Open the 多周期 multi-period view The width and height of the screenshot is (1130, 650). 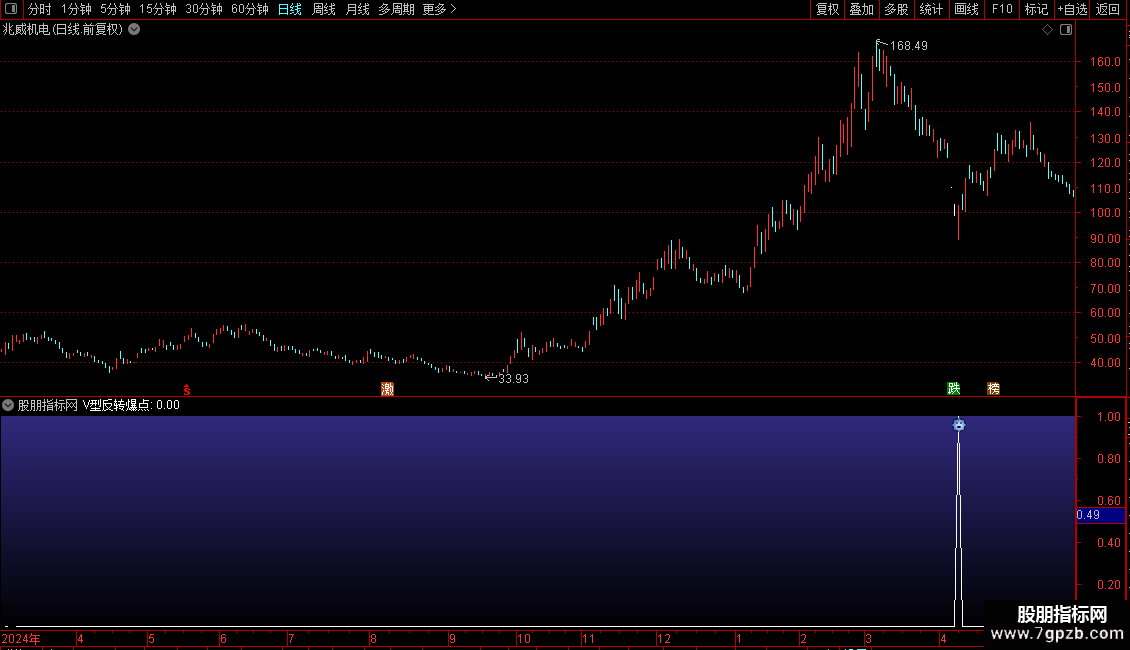396,9
